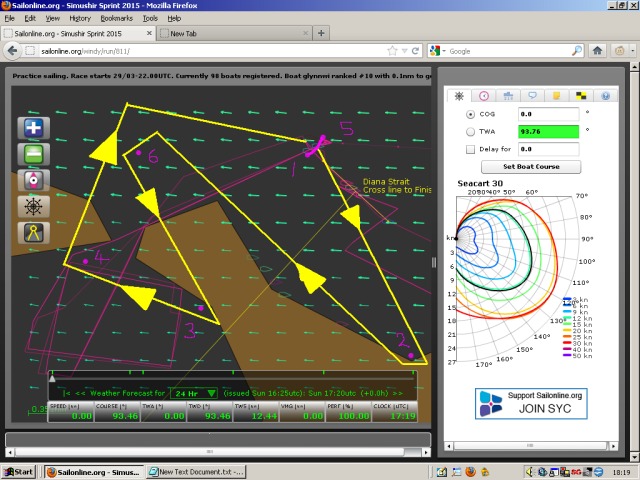Screen dimensions: 640x480
Task: Select the TWA radio button
Action: [470, 132]
